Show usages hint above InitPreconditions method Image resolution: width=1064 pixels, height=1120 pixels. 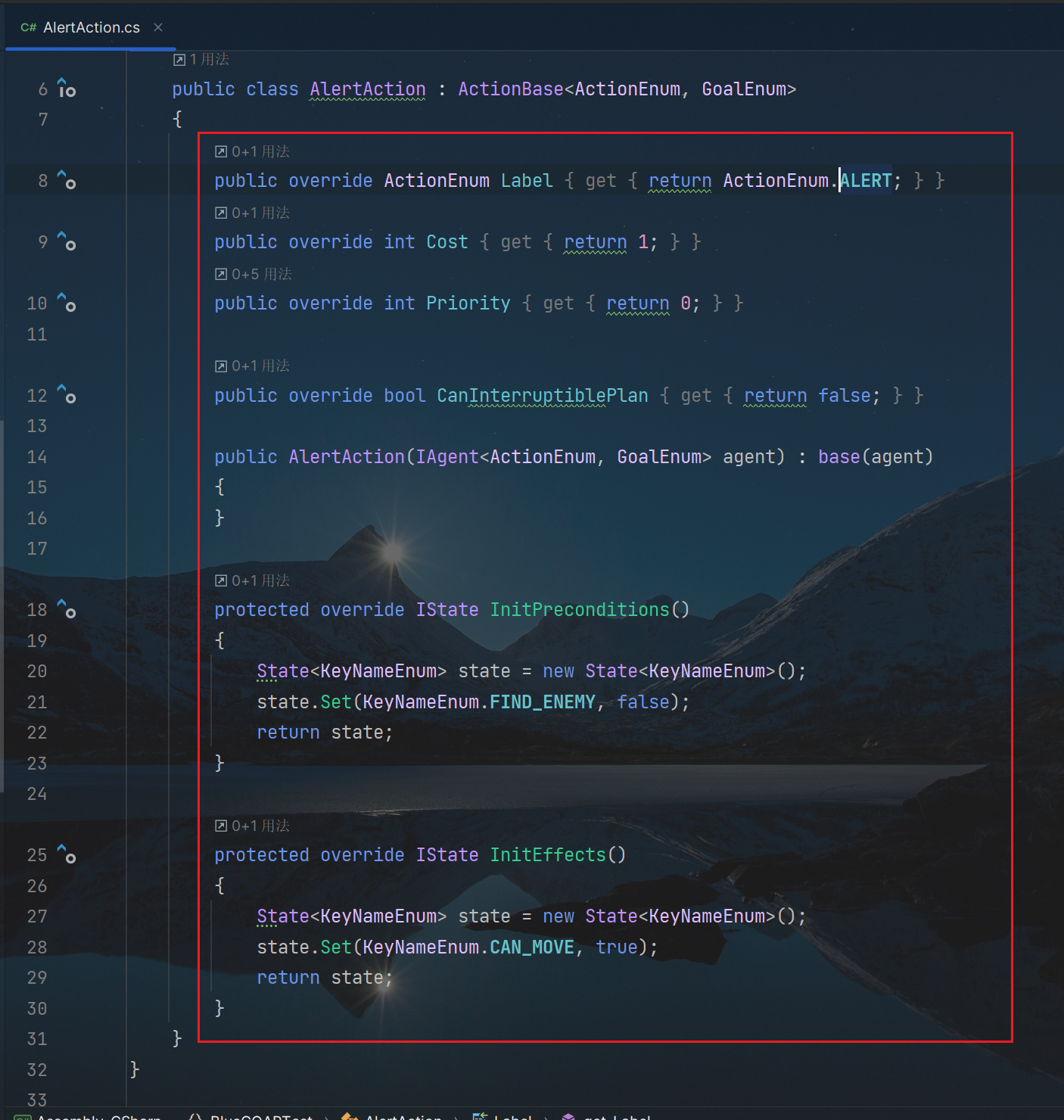pyautogui.click(x=253, y=580)
